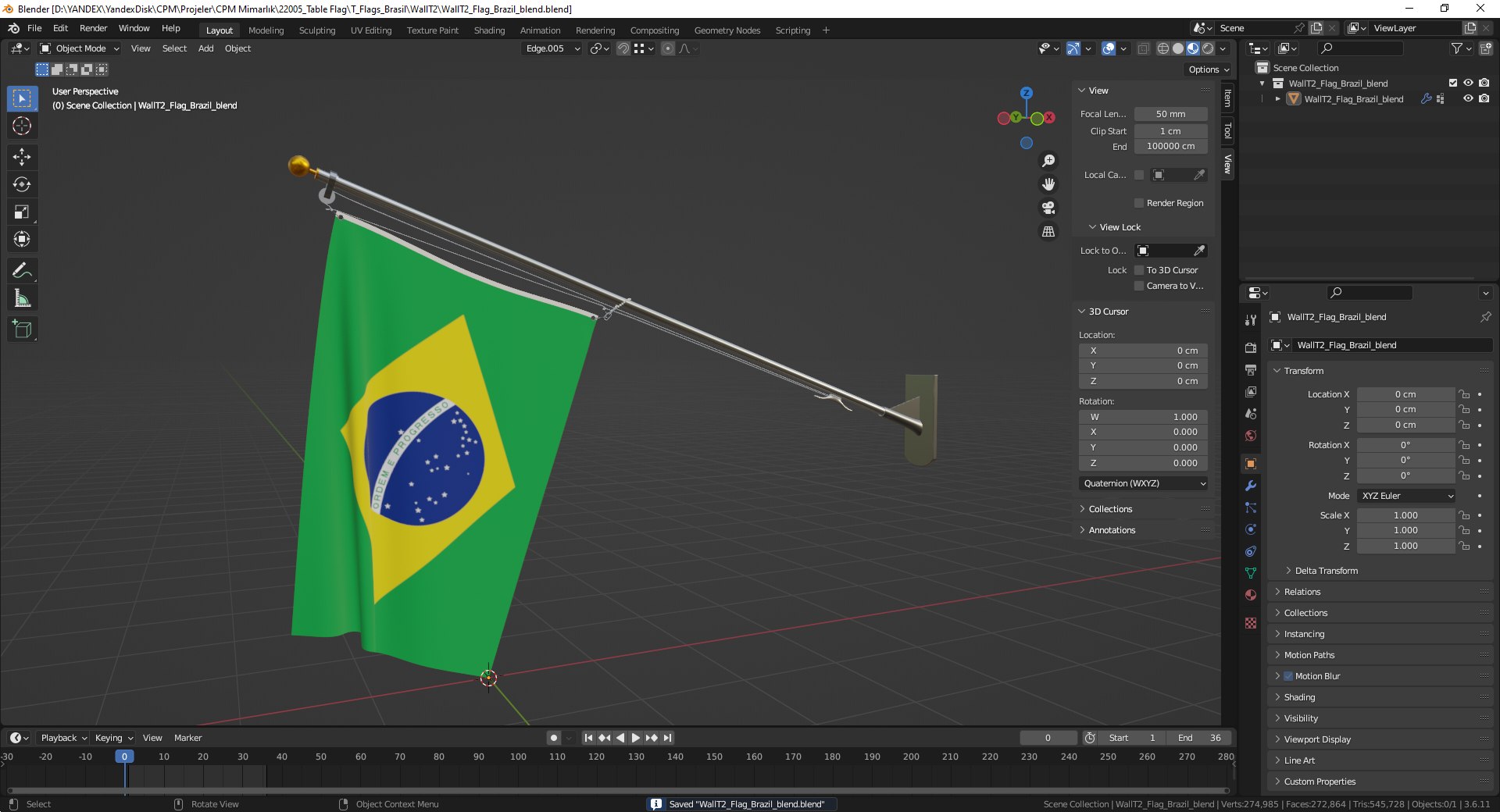Hide WallT2_Flag_Brazil_blend collection with eye icon
Image resolution: width=1500 pixels, height=812 pixels.
pyautogui.click(x=1469, y=83)
